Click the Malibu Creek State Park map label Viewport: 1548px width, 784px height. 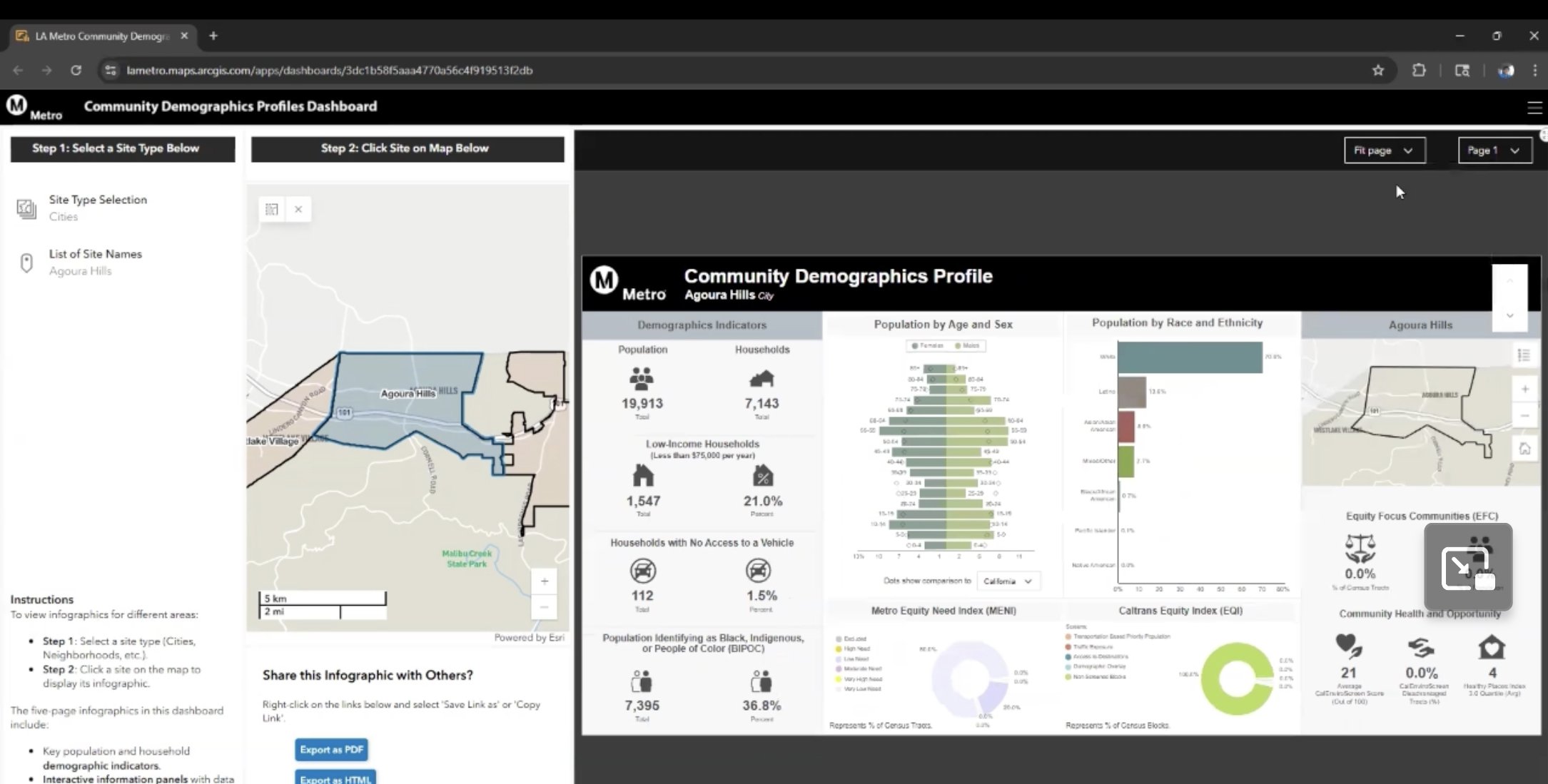click(x=467, y=559)
